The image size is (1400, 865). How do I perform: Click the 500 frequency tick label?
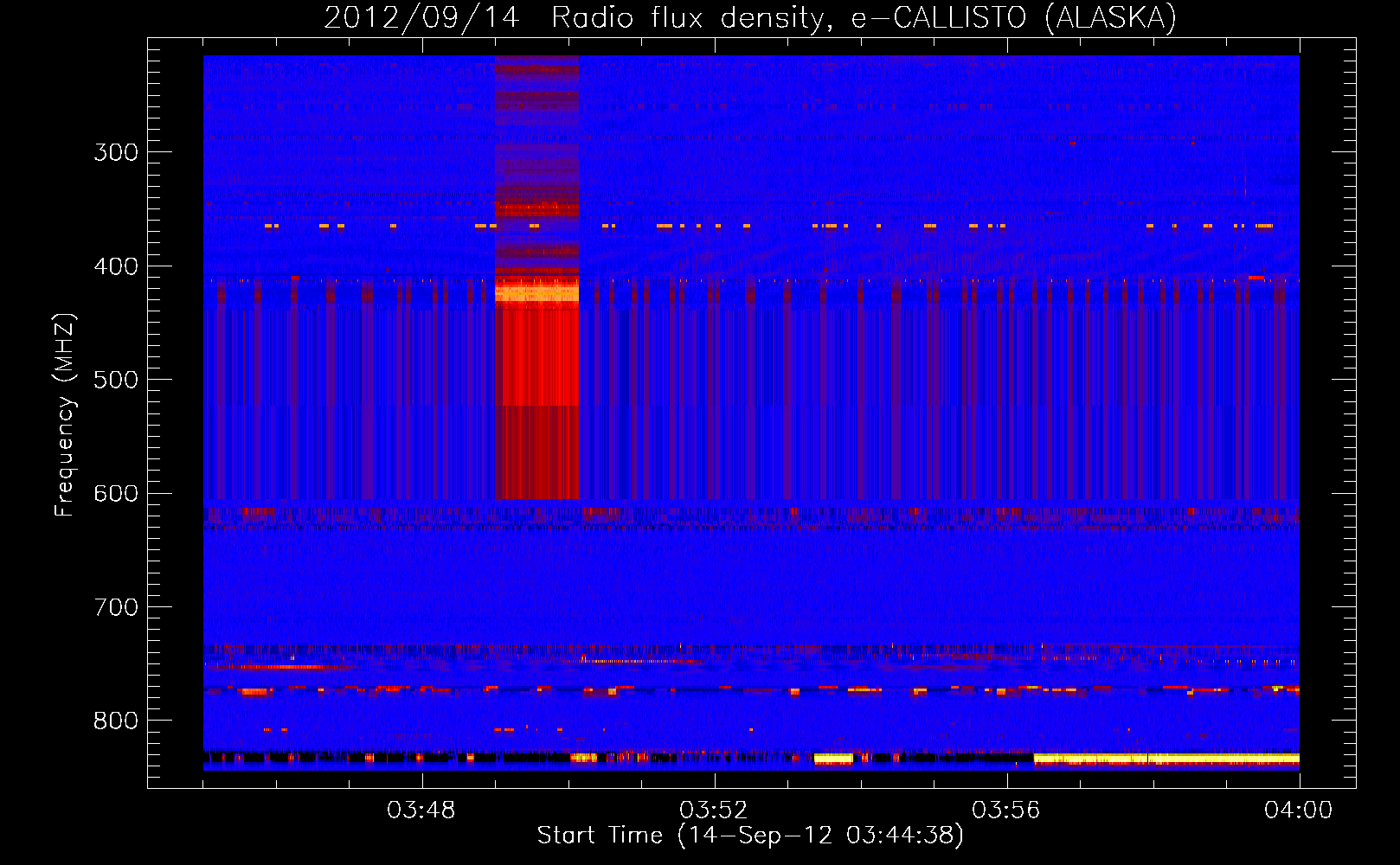tap(116, 380)
